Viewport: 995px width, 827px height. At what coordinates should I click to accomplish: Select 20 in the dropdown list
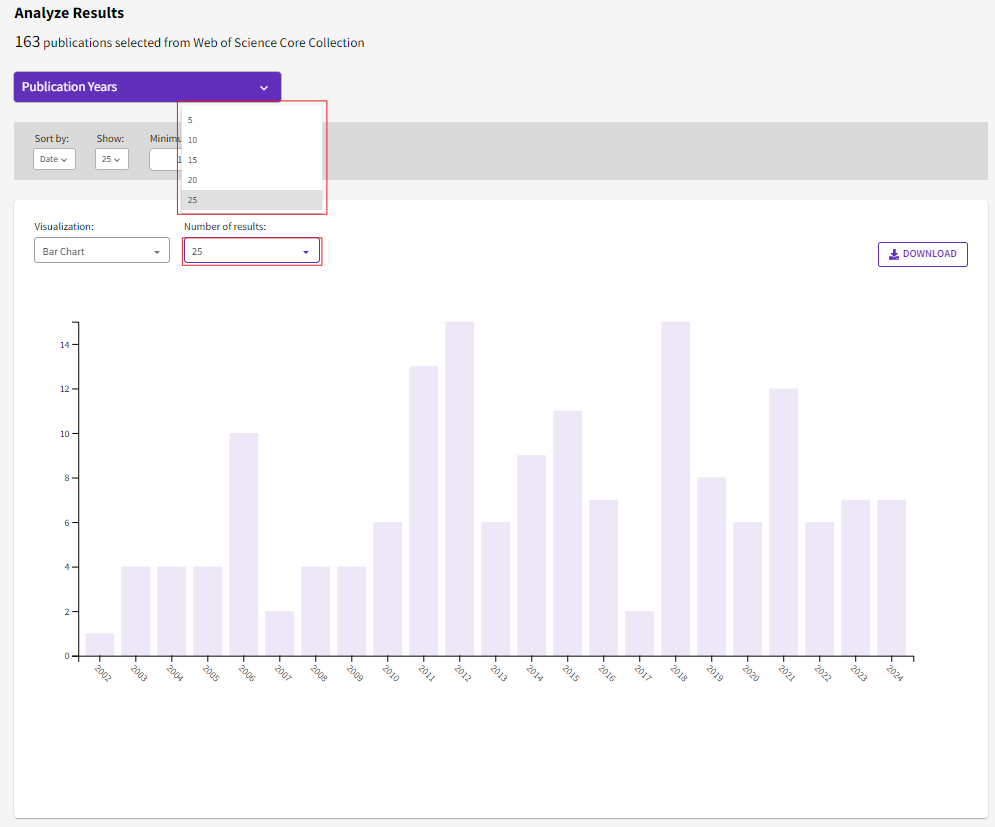click(251, 180)
